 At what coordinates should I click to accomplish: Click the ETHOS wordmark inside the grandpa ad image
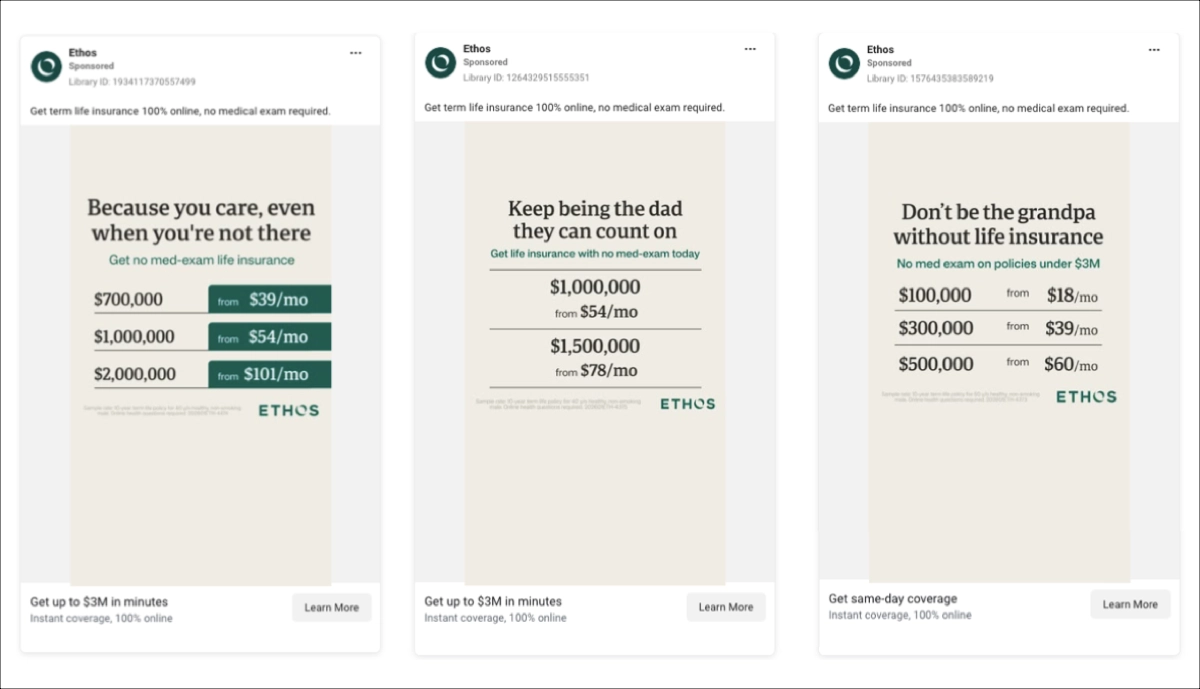(x=1086, y=396)
